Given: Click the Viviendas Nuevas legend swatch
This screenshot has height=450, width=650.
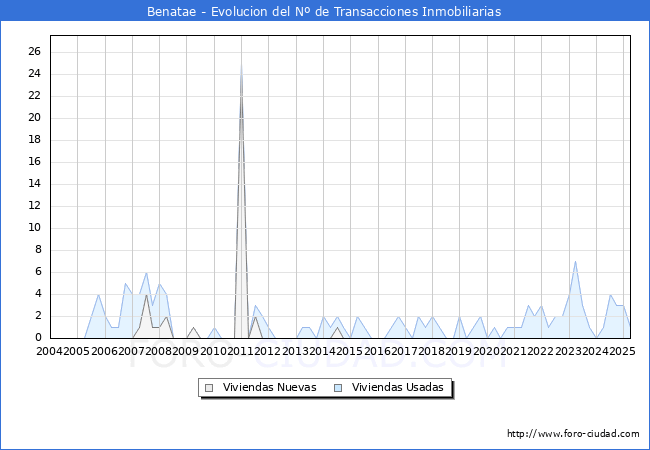Looking at the screenshot, I should (209, 388).
